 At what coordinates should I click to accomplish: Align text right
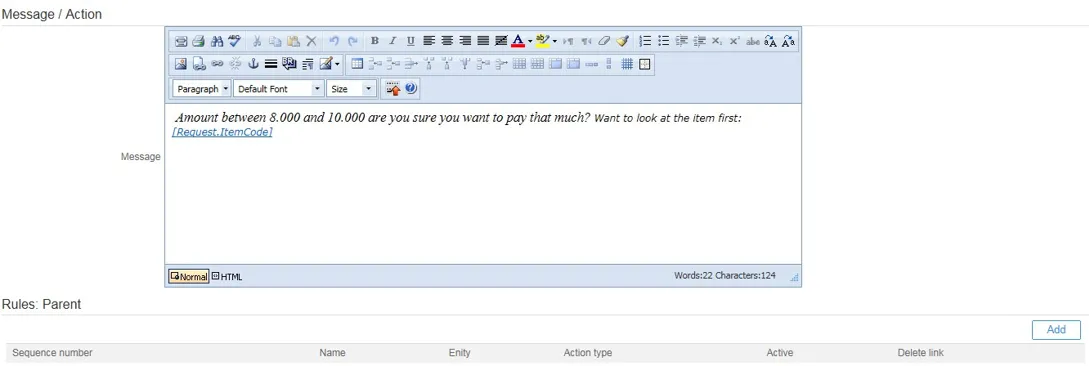click(x=465, y=41)
